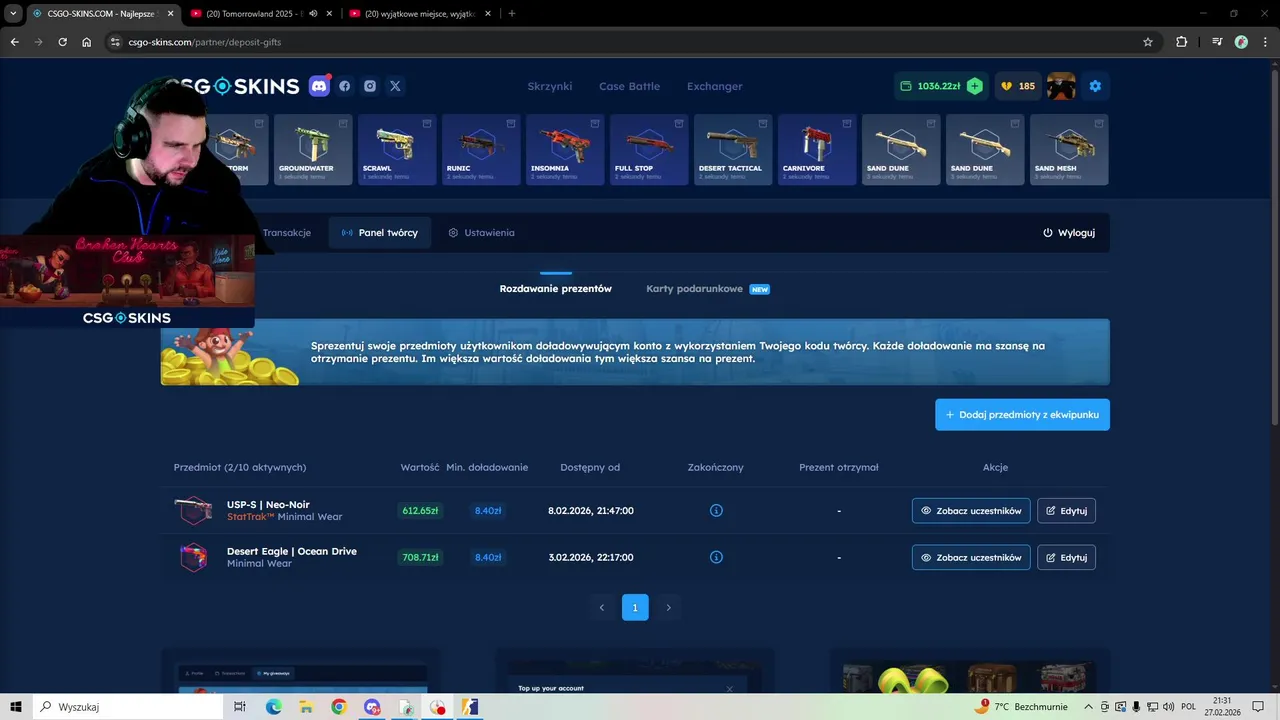This screenshot has width=1280, height=720.
Task: Open the FULL STOP live drop card
Action: pos(649,150)
